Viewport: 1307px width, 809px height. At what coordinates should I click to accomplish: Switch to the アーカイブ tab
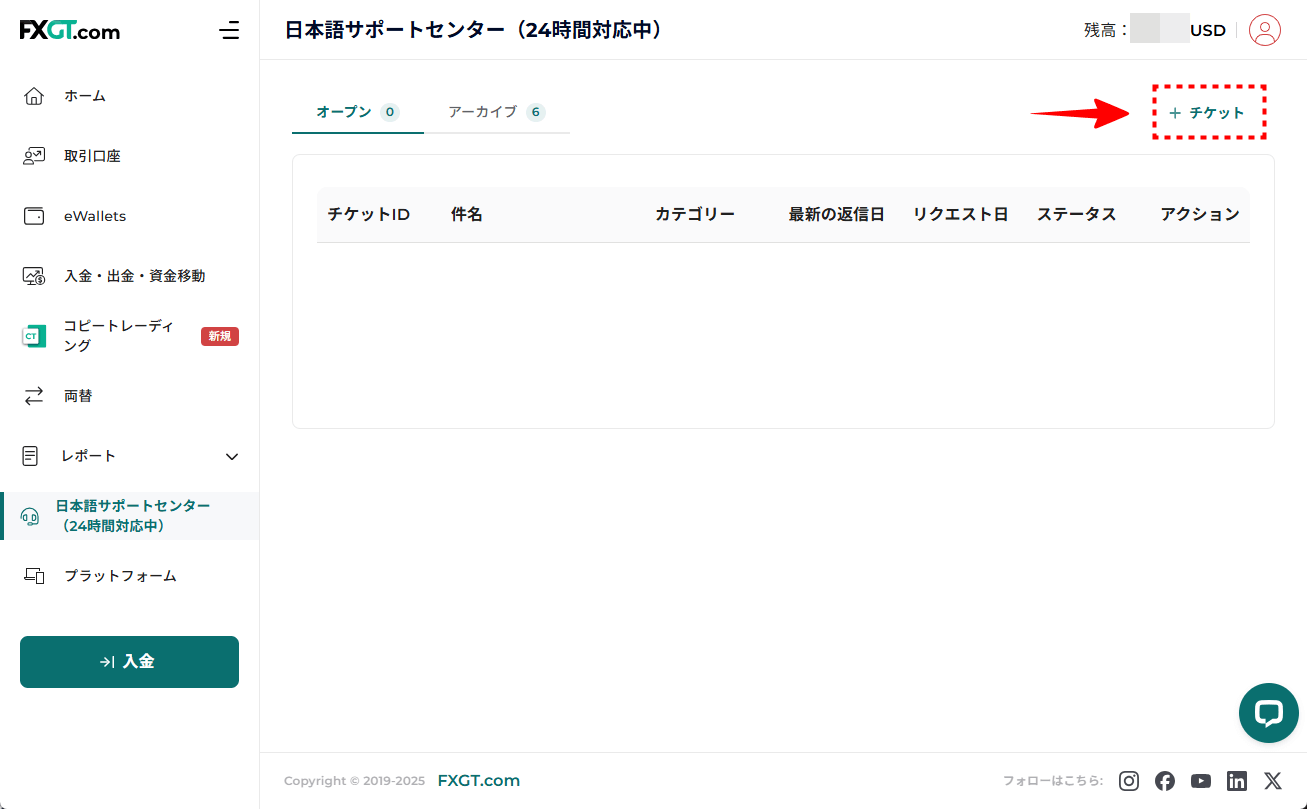tap(495, 112)
